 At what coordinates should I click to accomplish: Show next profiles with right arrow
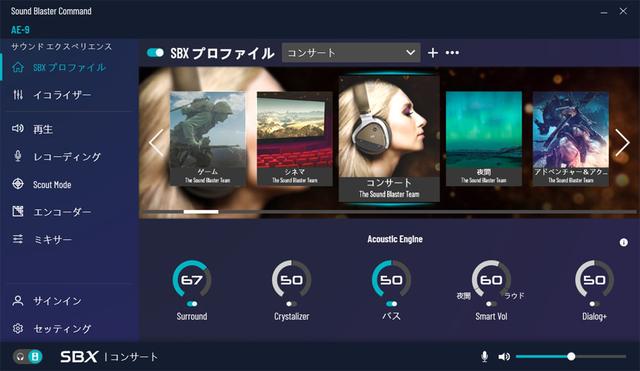pyautogui.click(x=622, y=142)
